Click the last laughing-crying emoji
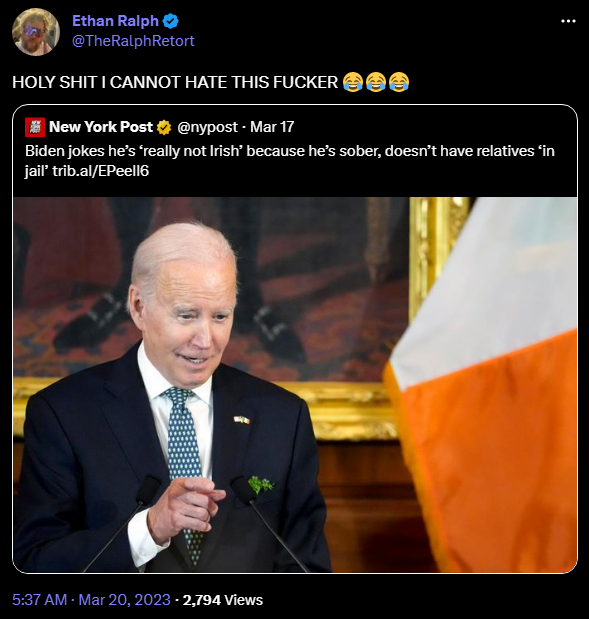This screenshot has height=619, width=589. (x=399, y=83)
